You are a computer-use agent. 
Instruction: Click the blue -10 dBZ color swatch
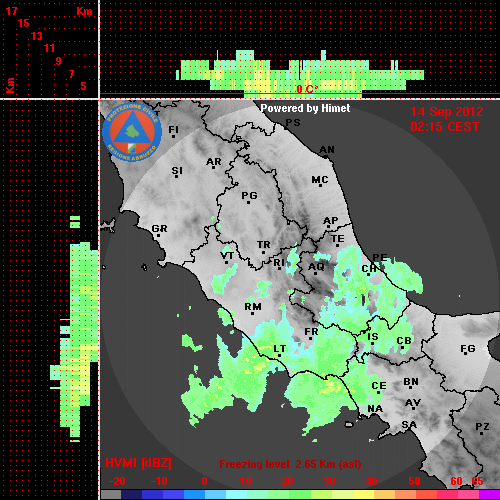[x=152, y=494]
